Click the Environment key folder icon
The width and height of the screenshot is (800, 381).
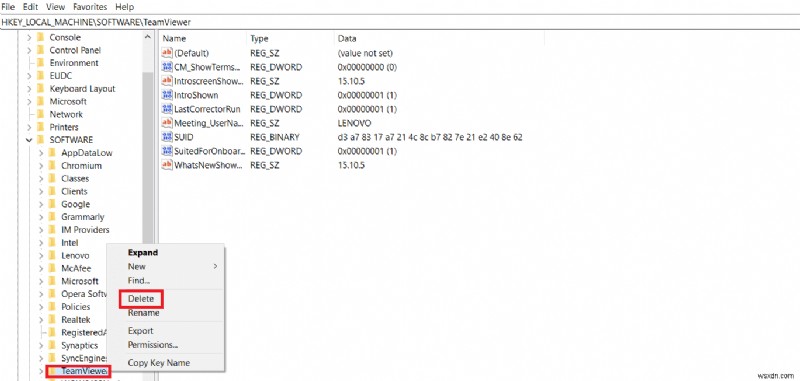coord(40,63)
